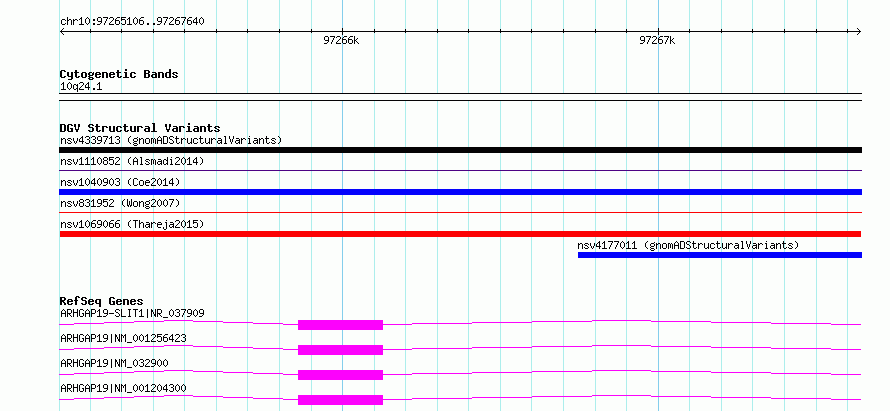This screenshot has height=411, width=890.
Task: Open the ARHGAP19|NM_001256423 transcript label
Action: (123, 338)
